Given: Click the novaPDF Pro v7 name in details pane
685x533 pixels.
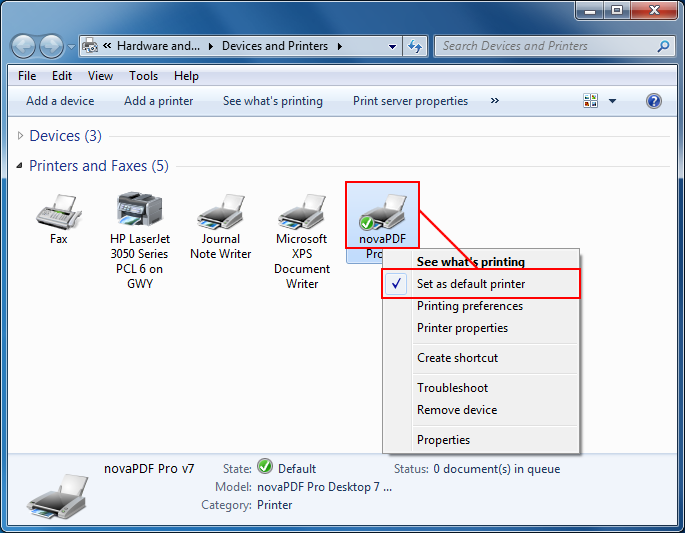Looking at the screenshot, I should [x=149, y=469].
